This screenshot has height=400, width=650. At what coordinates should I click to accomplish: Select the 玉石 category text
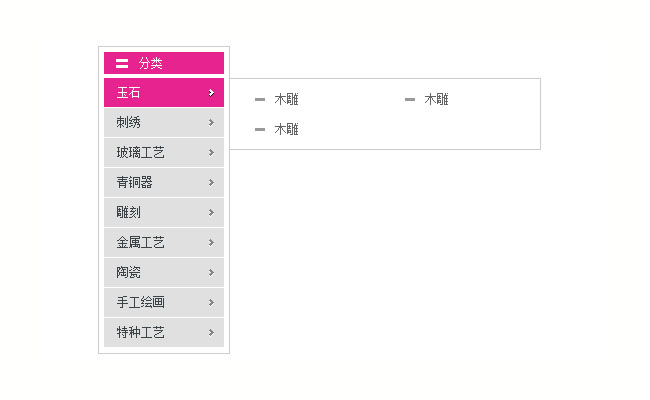pos(128,93)
